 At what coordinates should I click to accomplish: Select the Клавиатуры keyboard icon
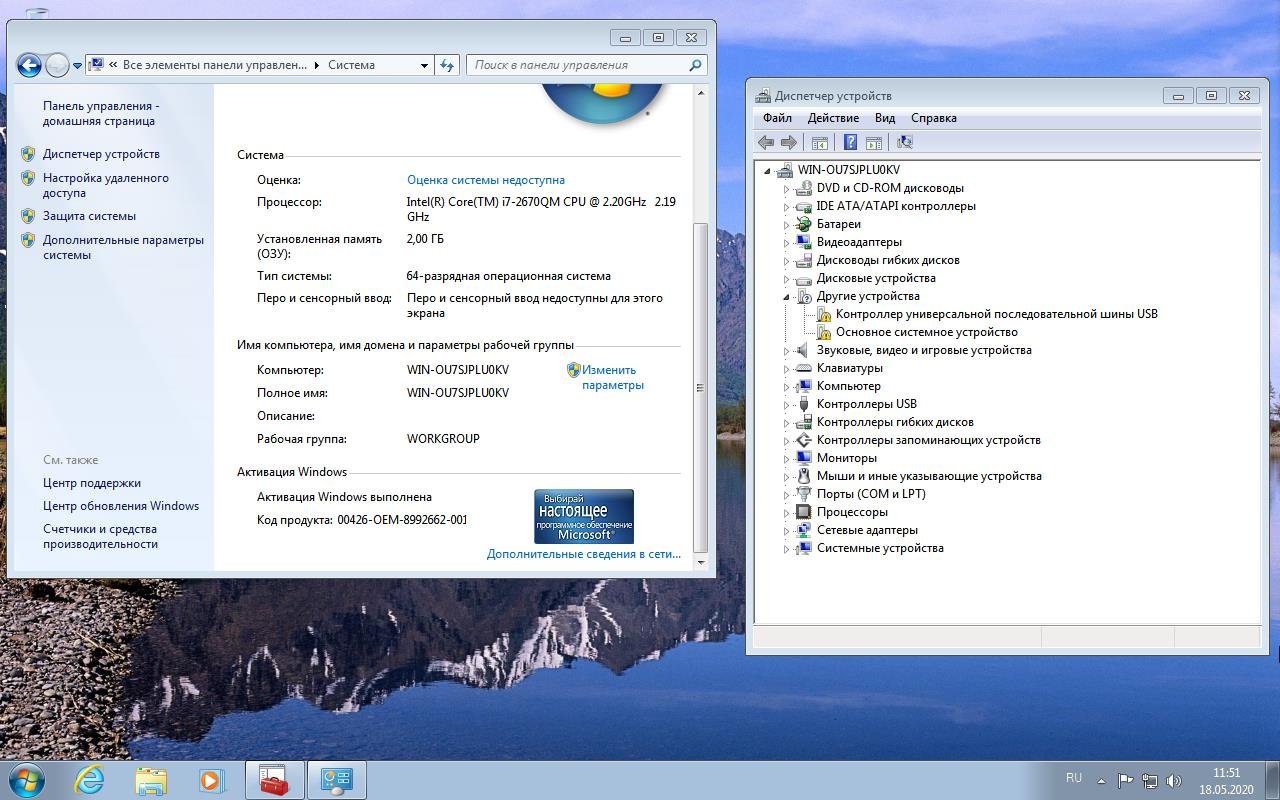[x=804, y=368]
